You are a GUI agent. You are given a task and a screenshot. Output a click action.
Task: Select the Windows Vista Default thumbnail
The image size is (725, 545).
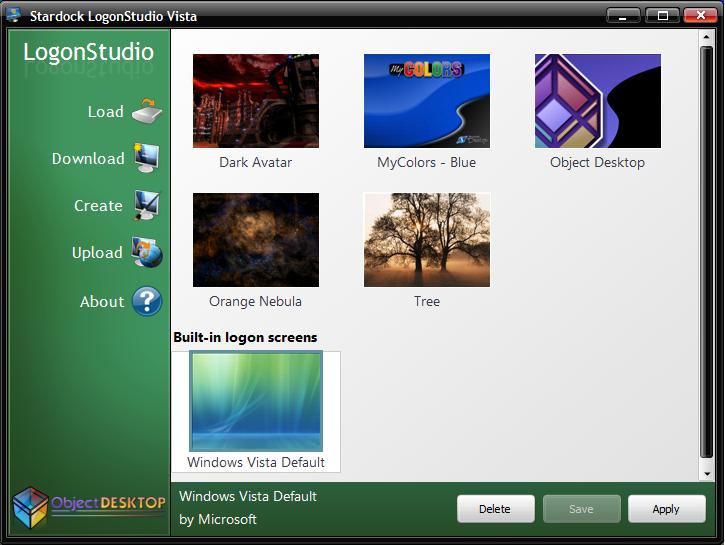[256, 401]
